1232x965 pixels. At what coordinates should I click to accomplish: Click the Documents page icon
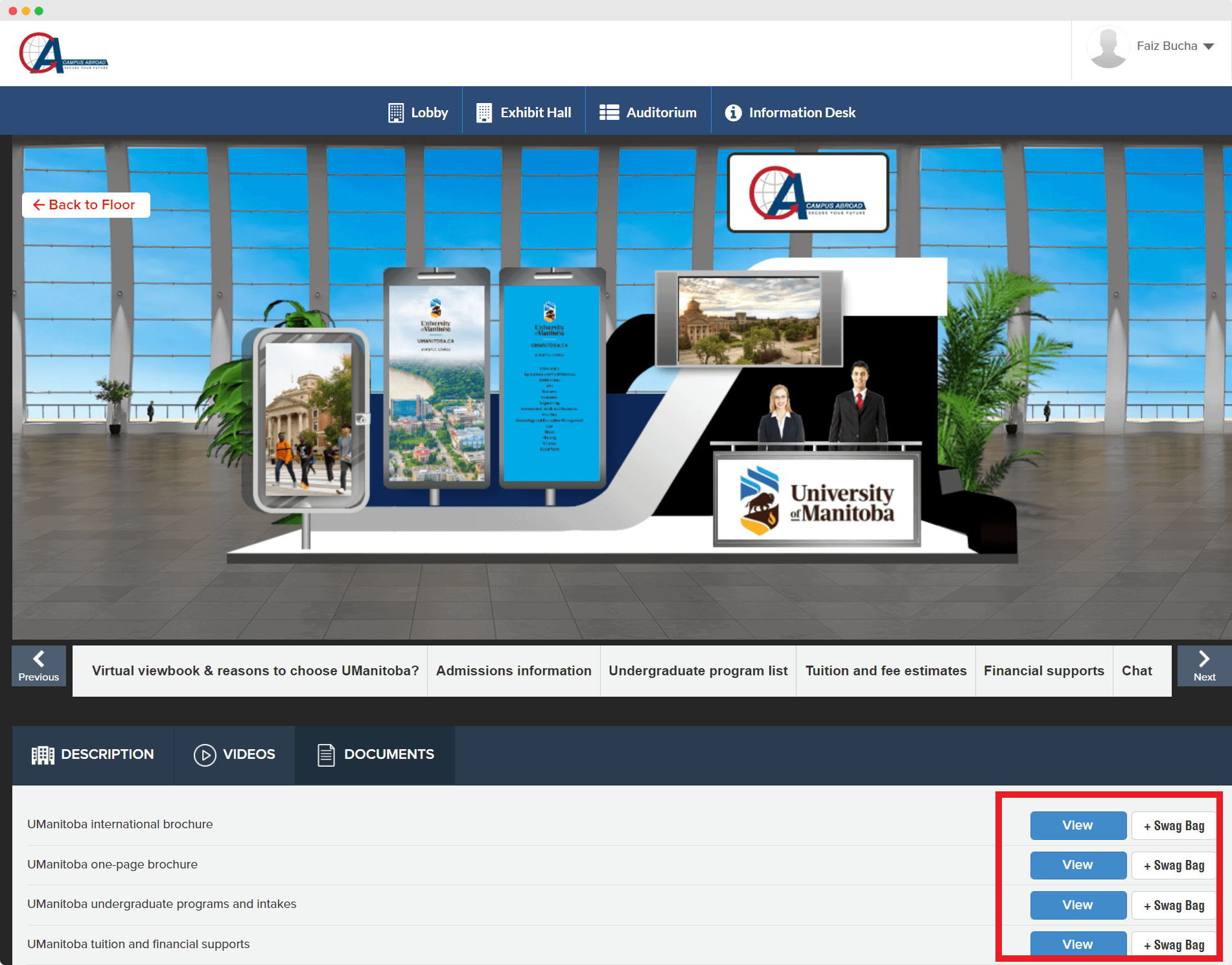(x=326, y=755)
